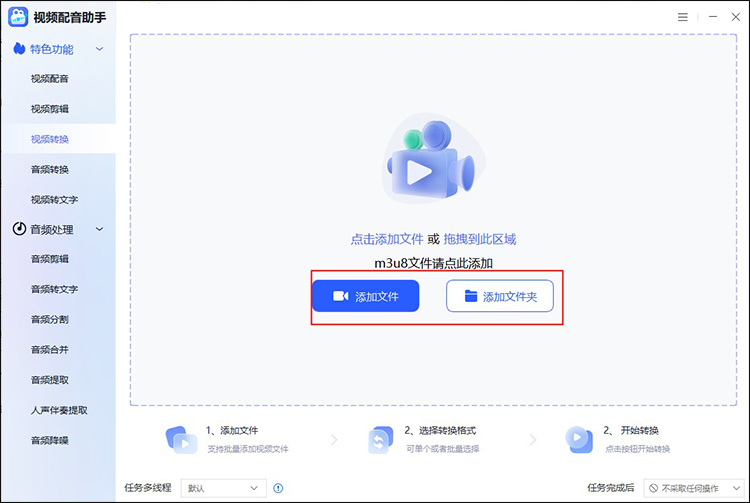Click the 开始转换 step icon

(x=579, y=439)
